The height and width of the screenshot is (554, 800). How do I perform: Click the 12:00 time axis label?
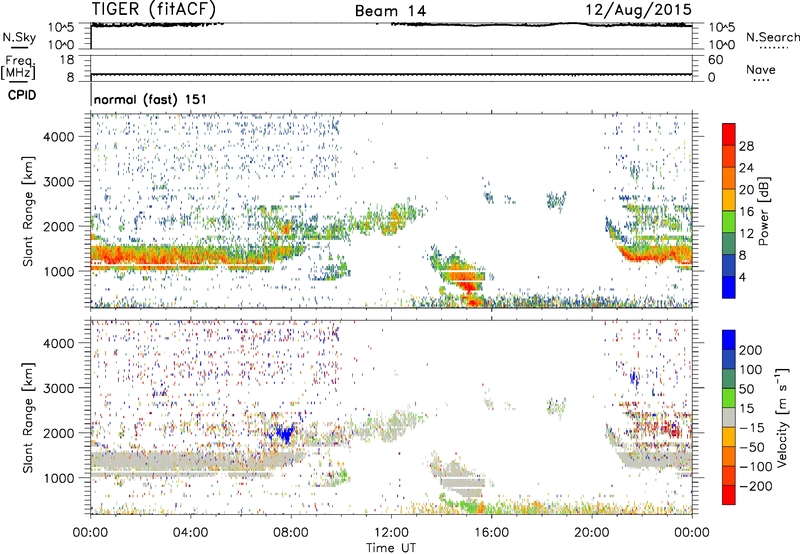[x=391, y=533]
